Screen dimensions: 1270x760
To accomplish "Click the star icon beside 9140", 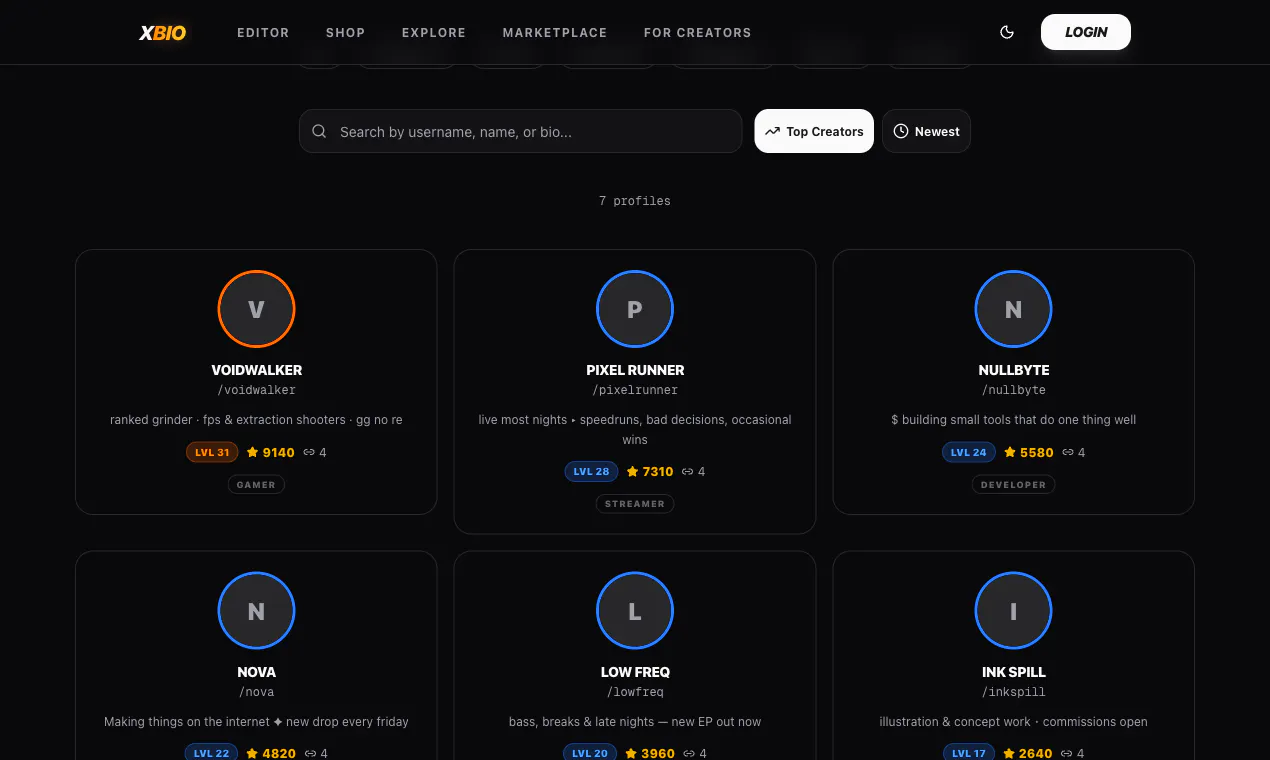I will [252, 452].
